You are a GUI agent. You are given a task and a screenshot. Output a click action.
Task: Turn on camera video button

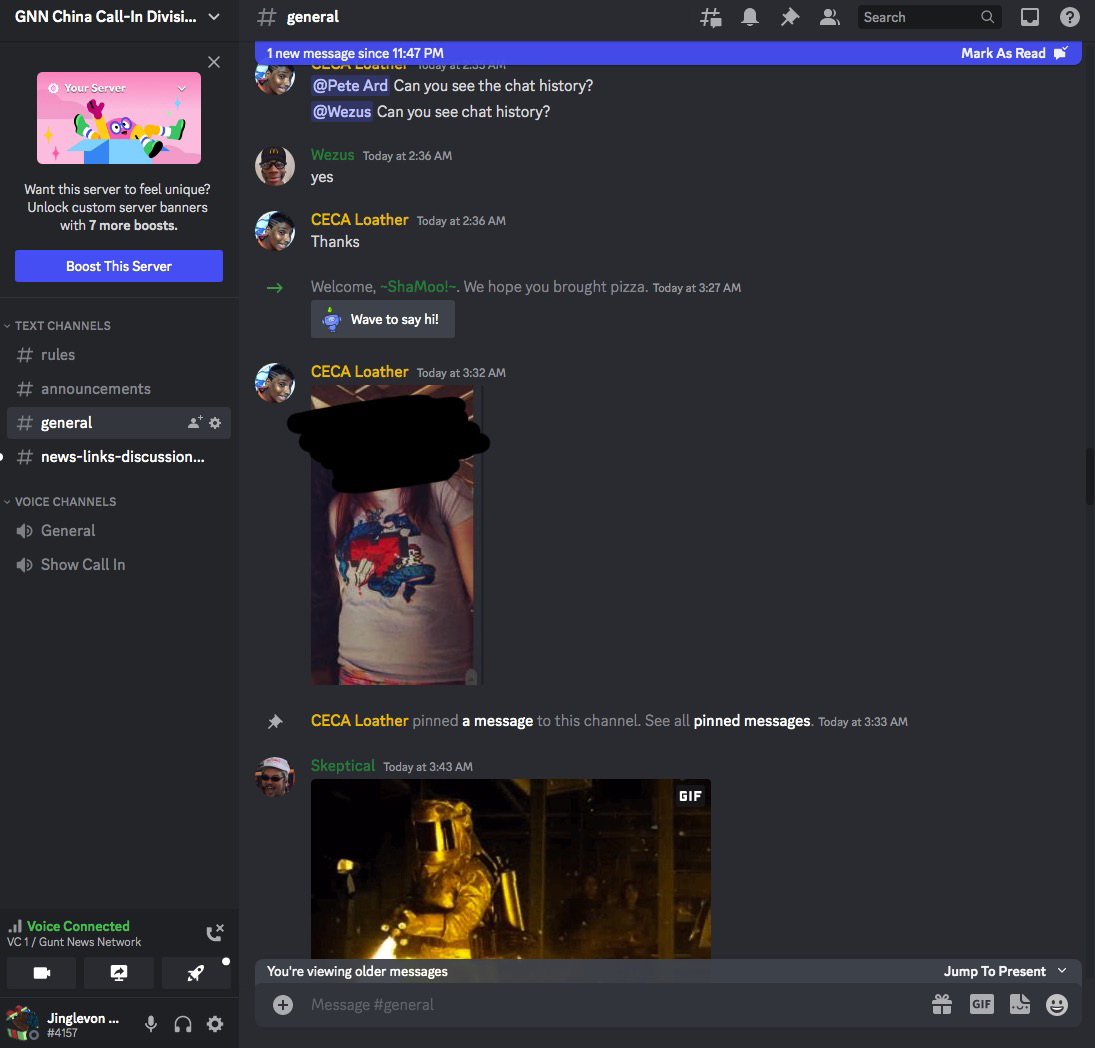tap(41, 973)
